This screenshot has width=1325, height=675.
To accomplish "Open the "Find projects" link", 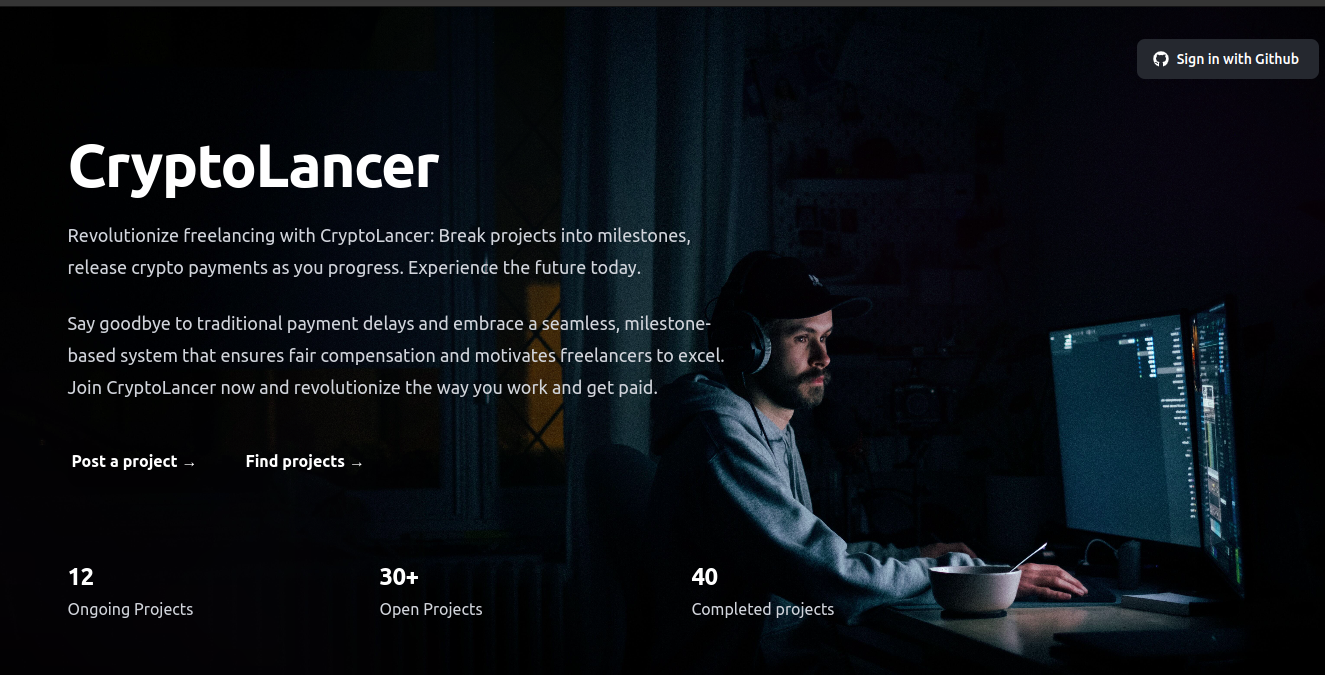I will (x=304, y=461).
